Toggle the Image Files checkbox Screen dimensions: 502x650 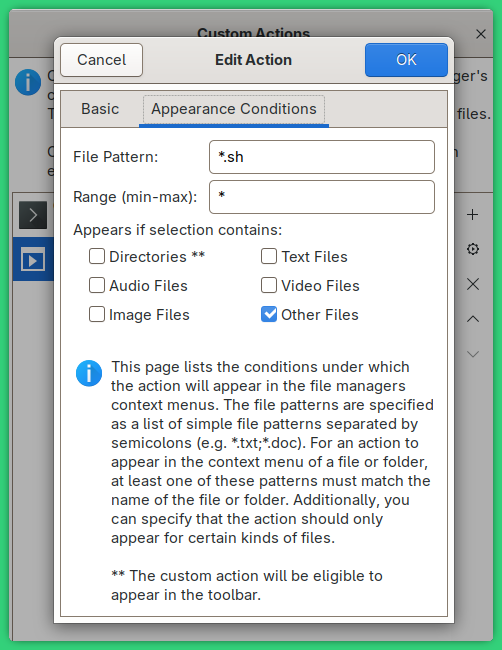(x=97, y=314)
